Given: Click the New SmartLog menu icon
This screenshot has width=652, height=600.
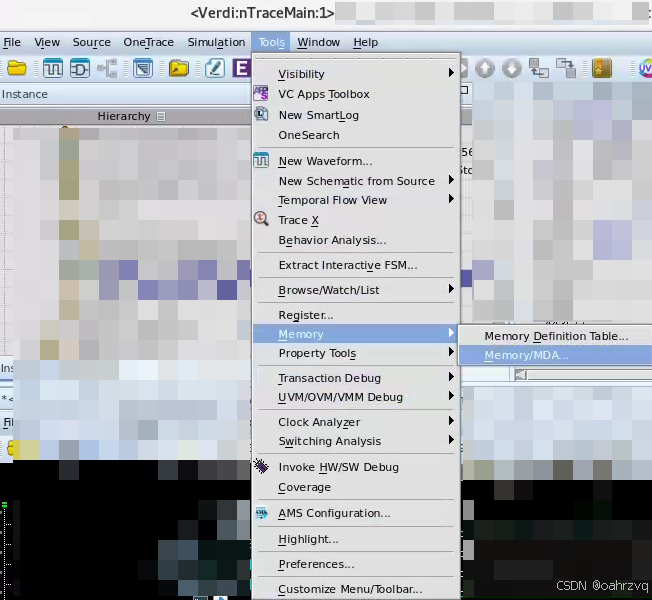Looking at the screenshot, I should [261, 114].
